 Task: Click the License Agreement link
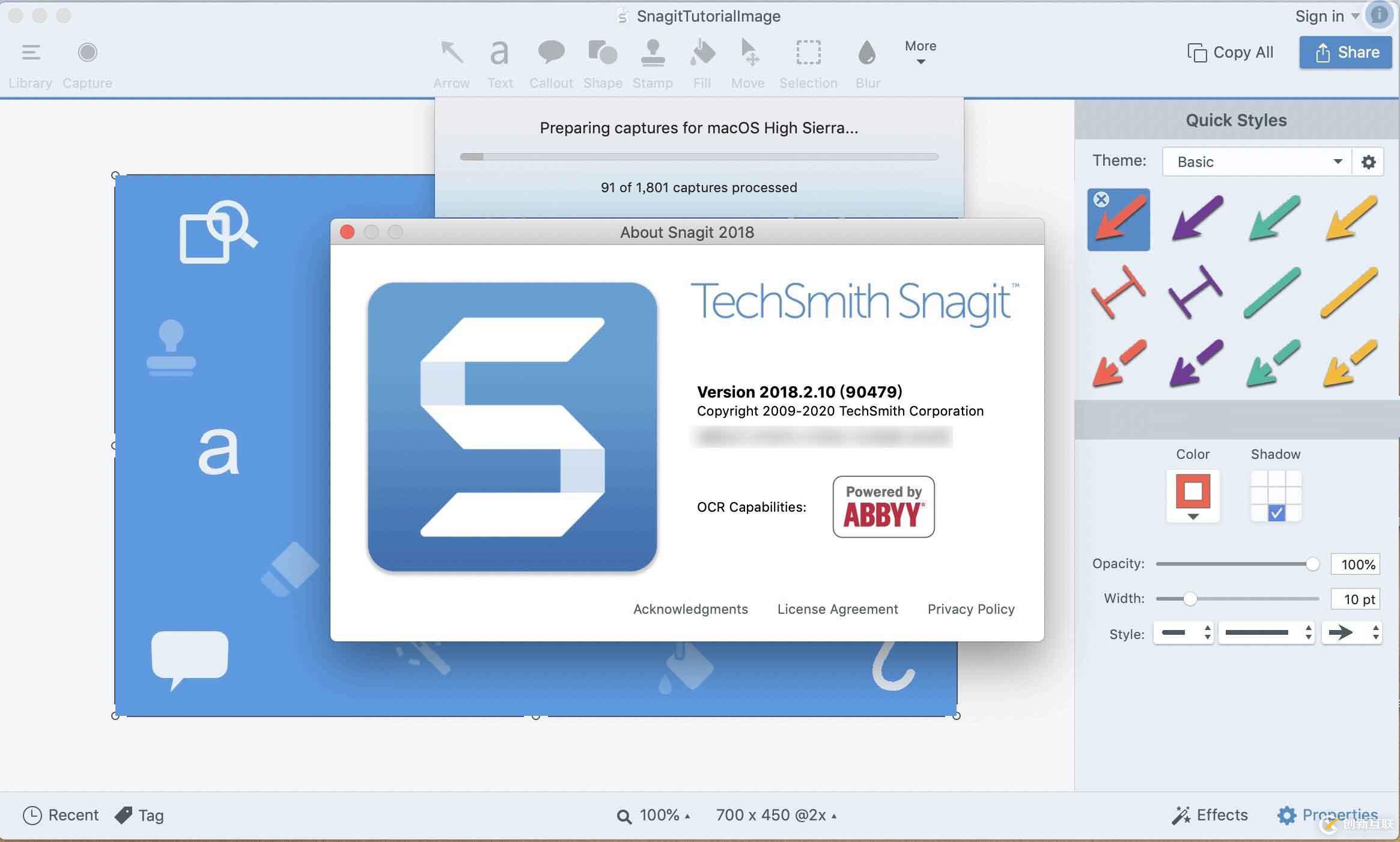(838, 607)
